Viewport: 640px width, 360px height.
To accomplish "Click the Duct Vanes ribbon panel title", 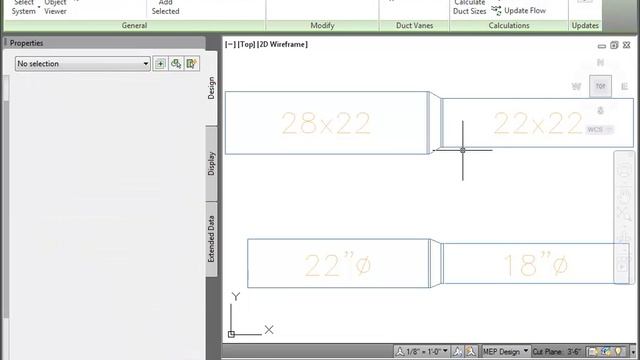I will click(x=414, y=25).
